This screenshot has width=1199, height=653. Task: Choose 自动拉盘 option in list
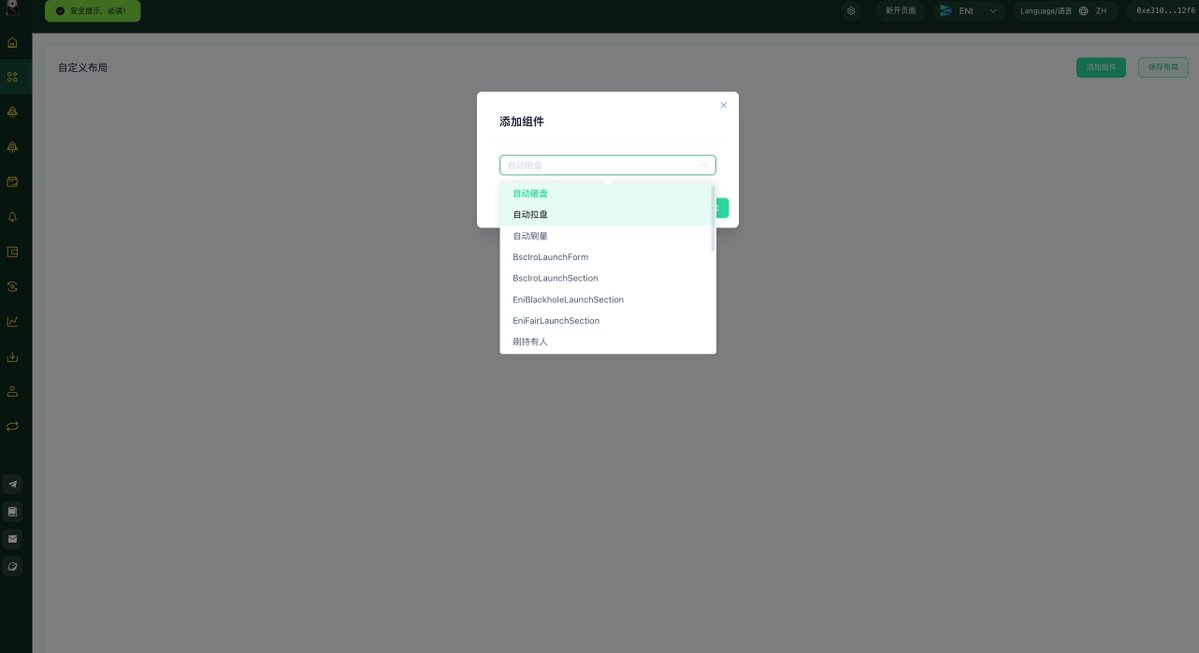(x=606, y=215)
